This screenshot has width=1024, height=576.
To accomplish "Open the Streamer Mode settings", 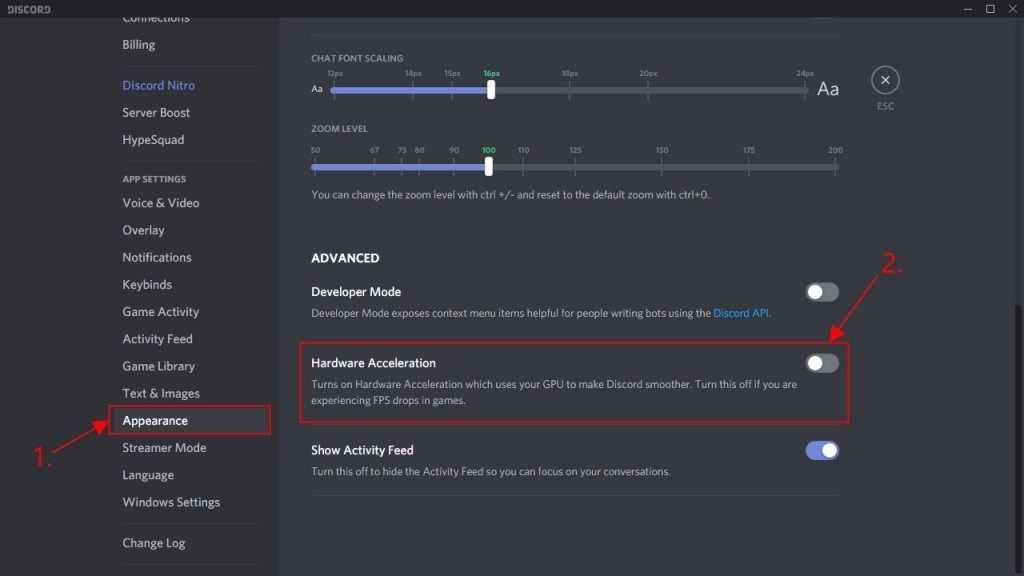I will pos(164,448).
